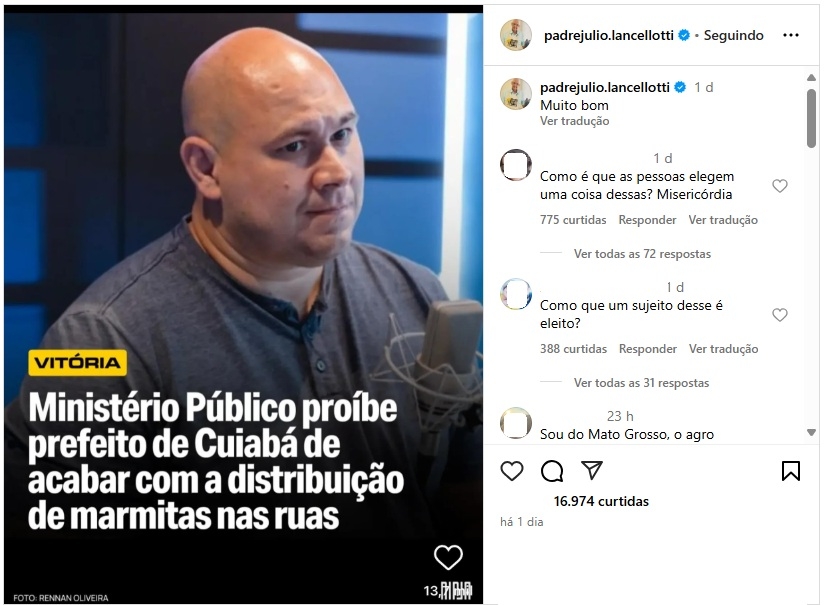826x605 pixels.
Task: Expand 'Ver todas as 72 respostas'
Action: [x=642, y=254]
